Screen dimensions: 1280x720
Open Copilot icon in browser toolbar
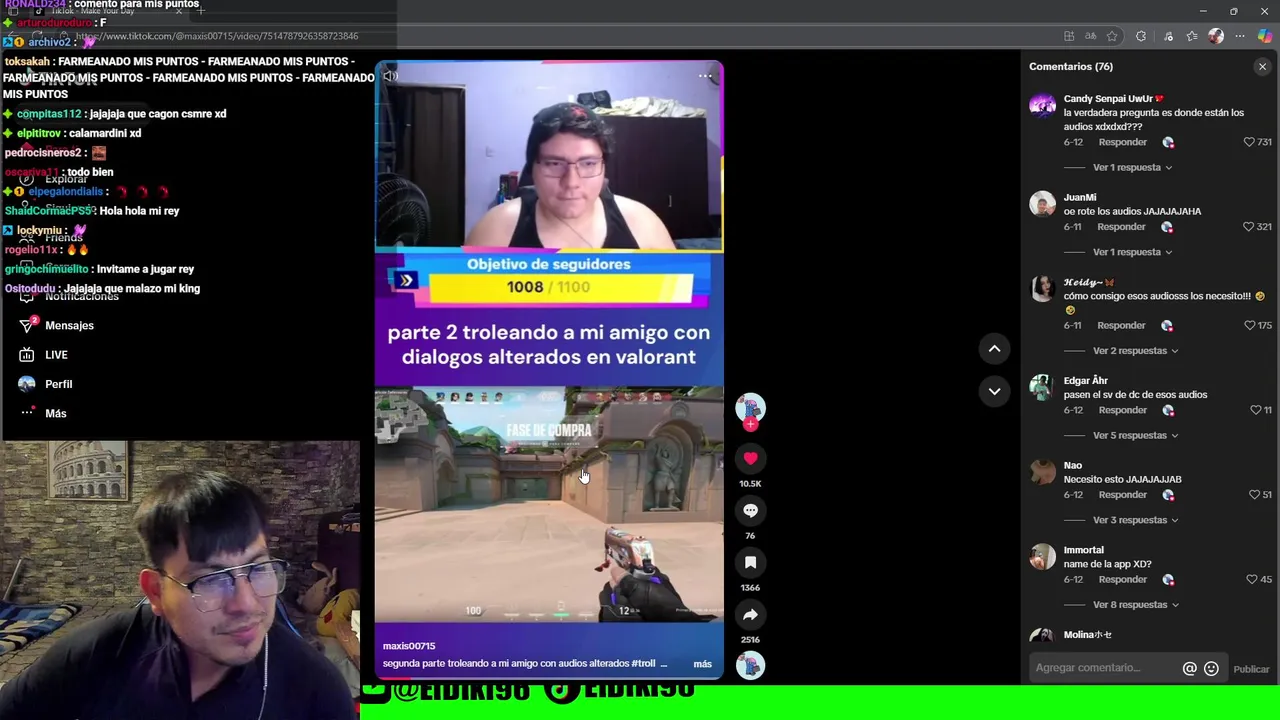[x=1265, y=36]
